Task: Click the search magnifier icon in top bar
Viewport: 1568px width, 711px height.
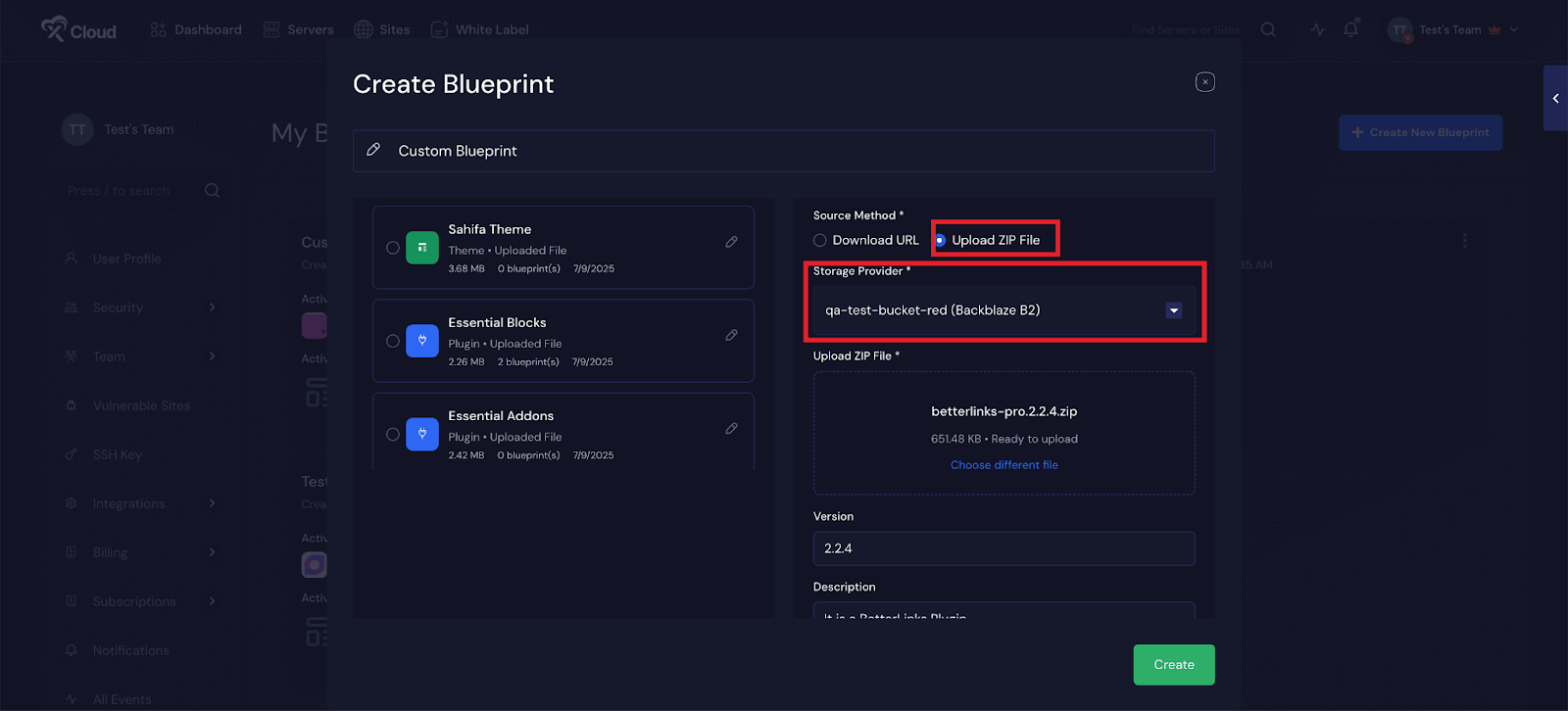Action: 1268,29
